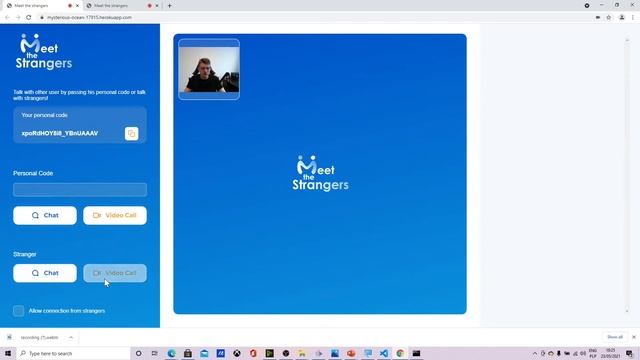The width and height of the screenshot is (640, 360).
Task: Open Task View on the taskbar
Action: (x=155, y=353)
